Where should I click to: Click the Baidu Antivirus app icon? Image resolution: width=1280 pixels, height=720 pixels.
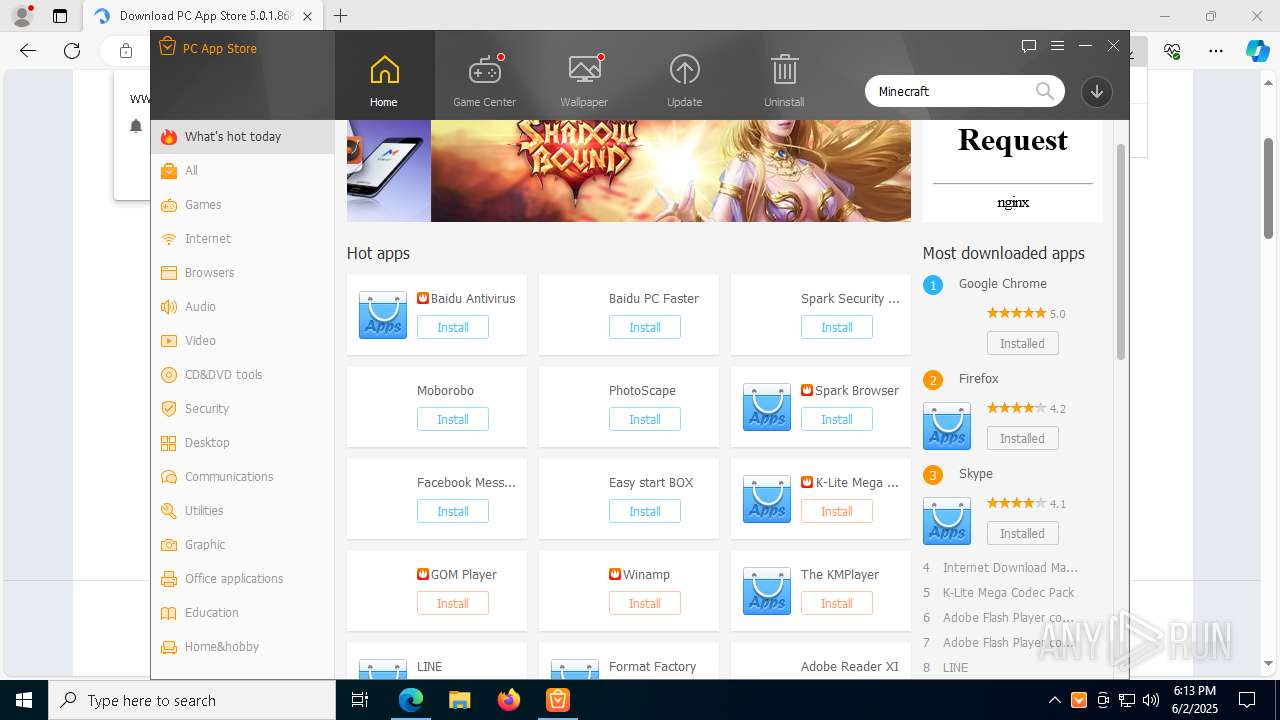[x=383, y=315]
